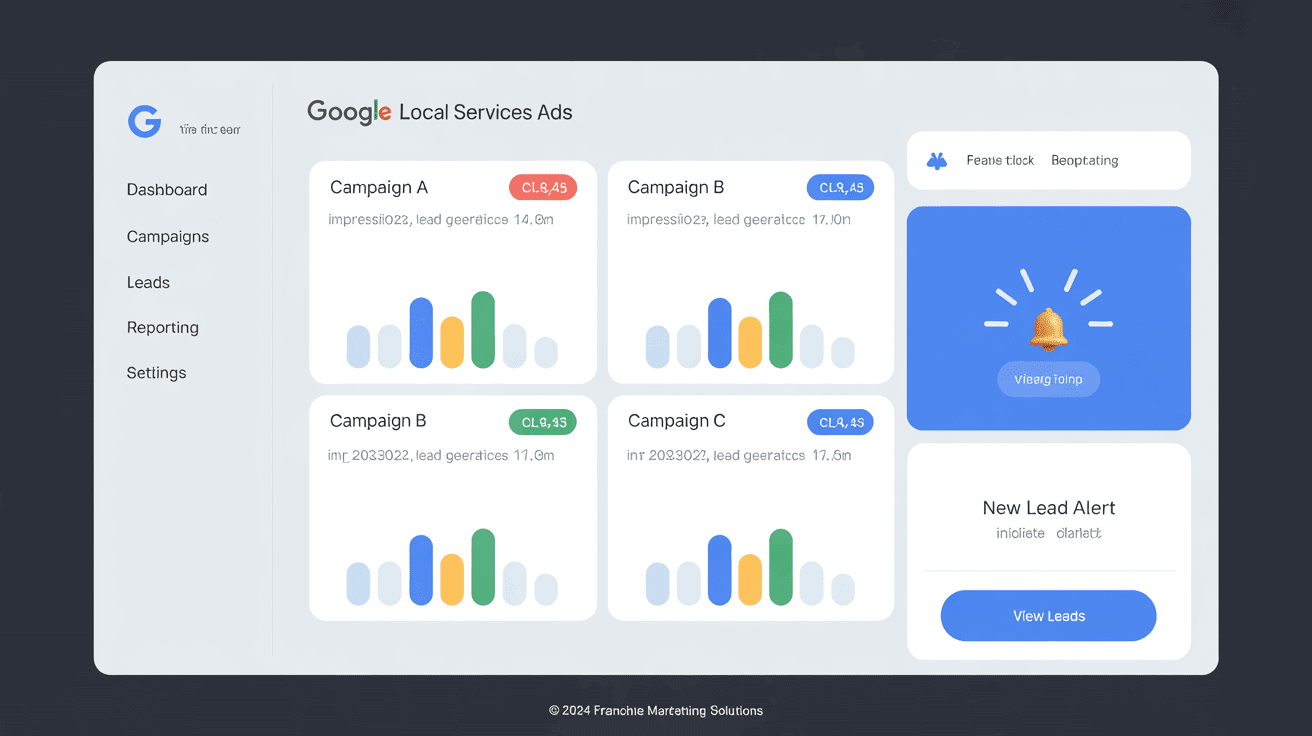This screenshot has height=736, width=1312.
Task: Open Settings in the sidebar
Action: coord(156,373)
